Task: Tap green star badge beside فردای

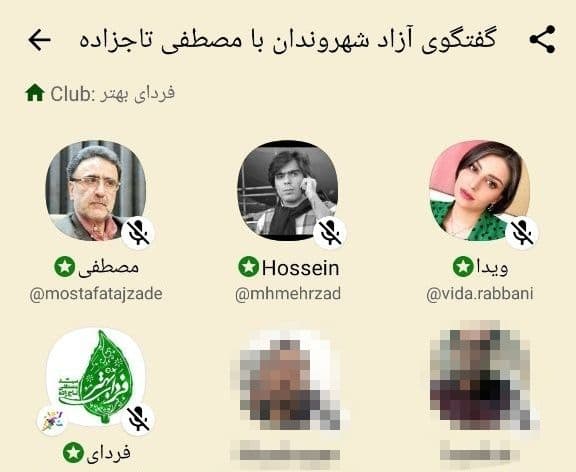Action: (73, 453)
